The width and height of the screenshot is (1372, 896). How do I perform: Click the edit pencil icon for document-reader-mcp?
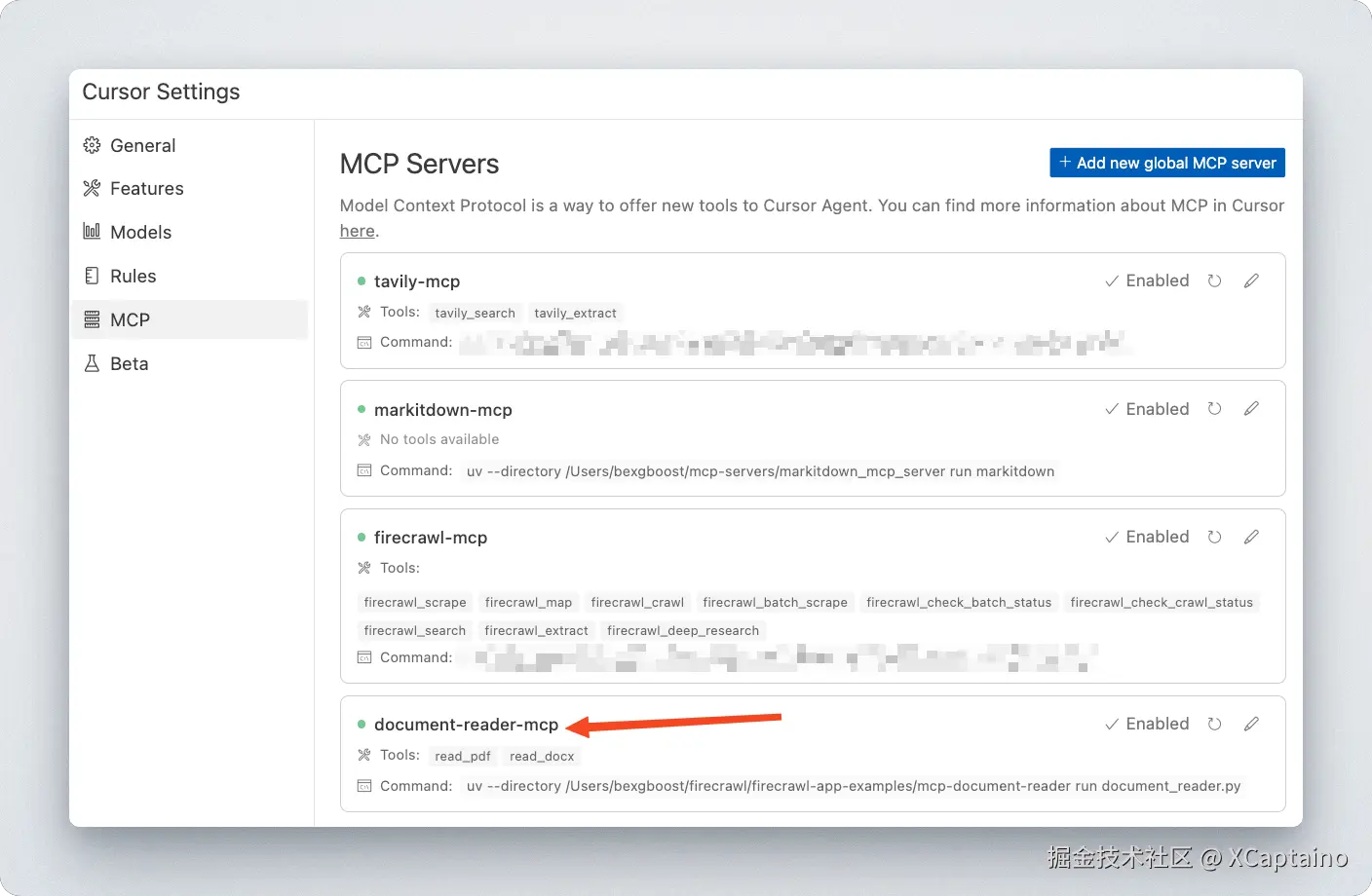1251,724
